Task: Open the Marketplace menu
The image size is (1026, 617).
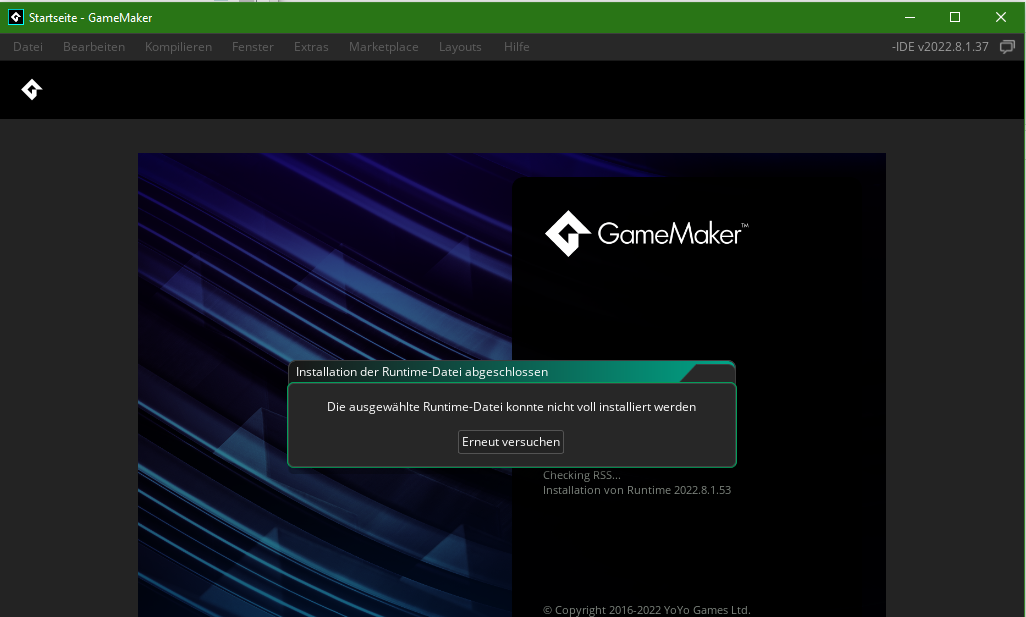Action: click(383, 47)
